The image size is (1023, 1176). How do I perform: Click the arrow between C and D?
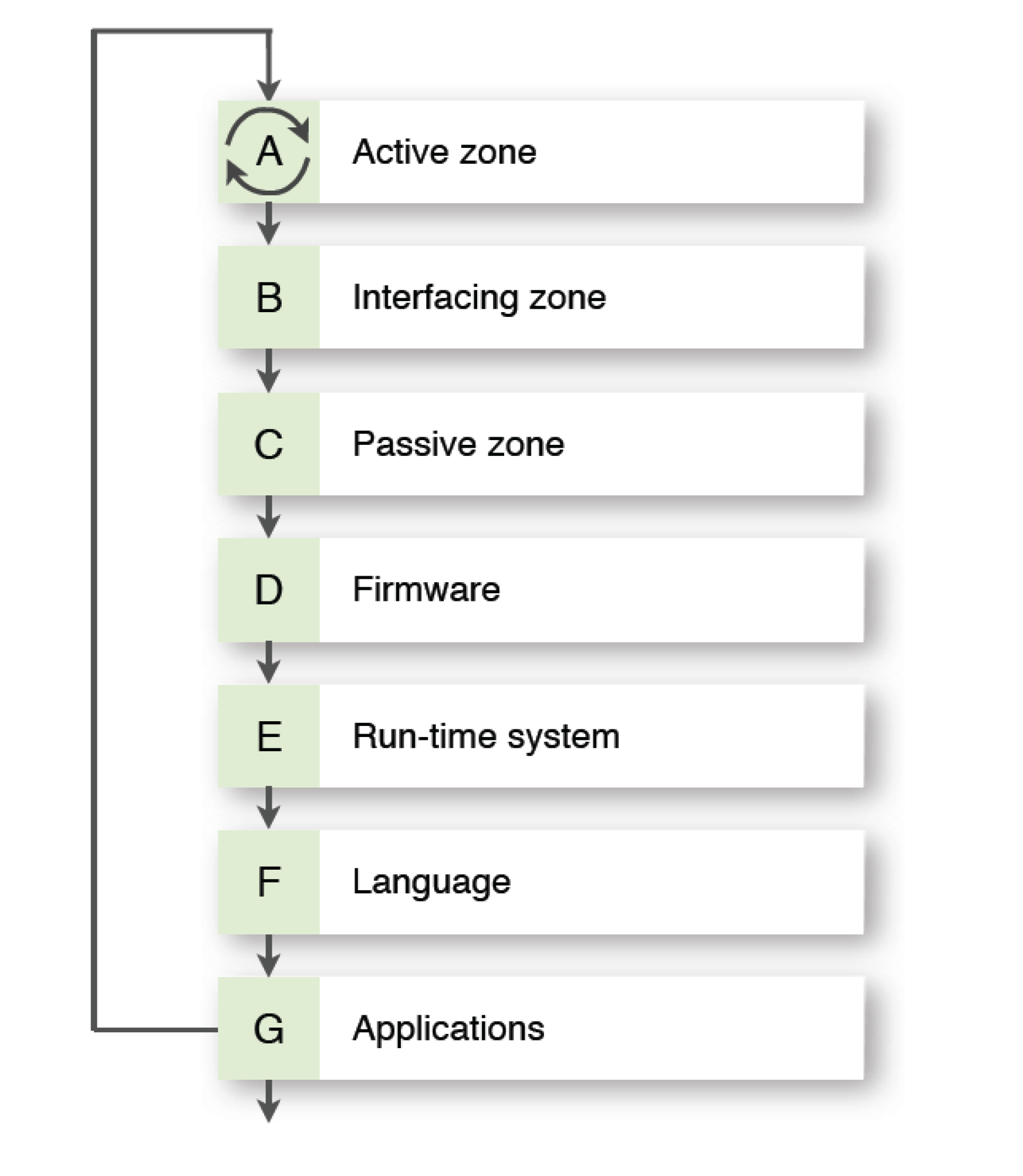tap(269, 516)
